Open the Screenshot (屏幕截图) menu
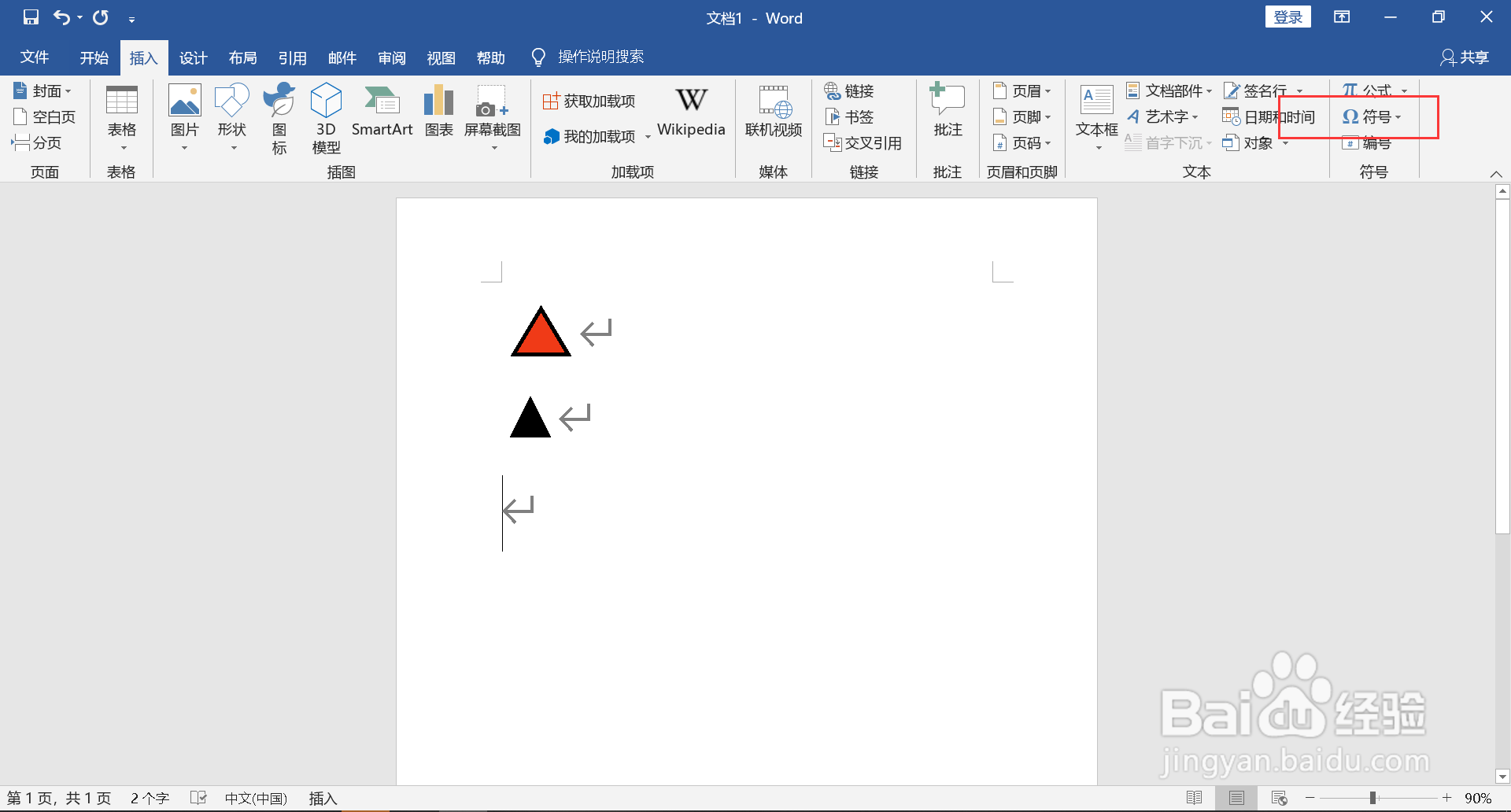 click(x=493, y=118)
